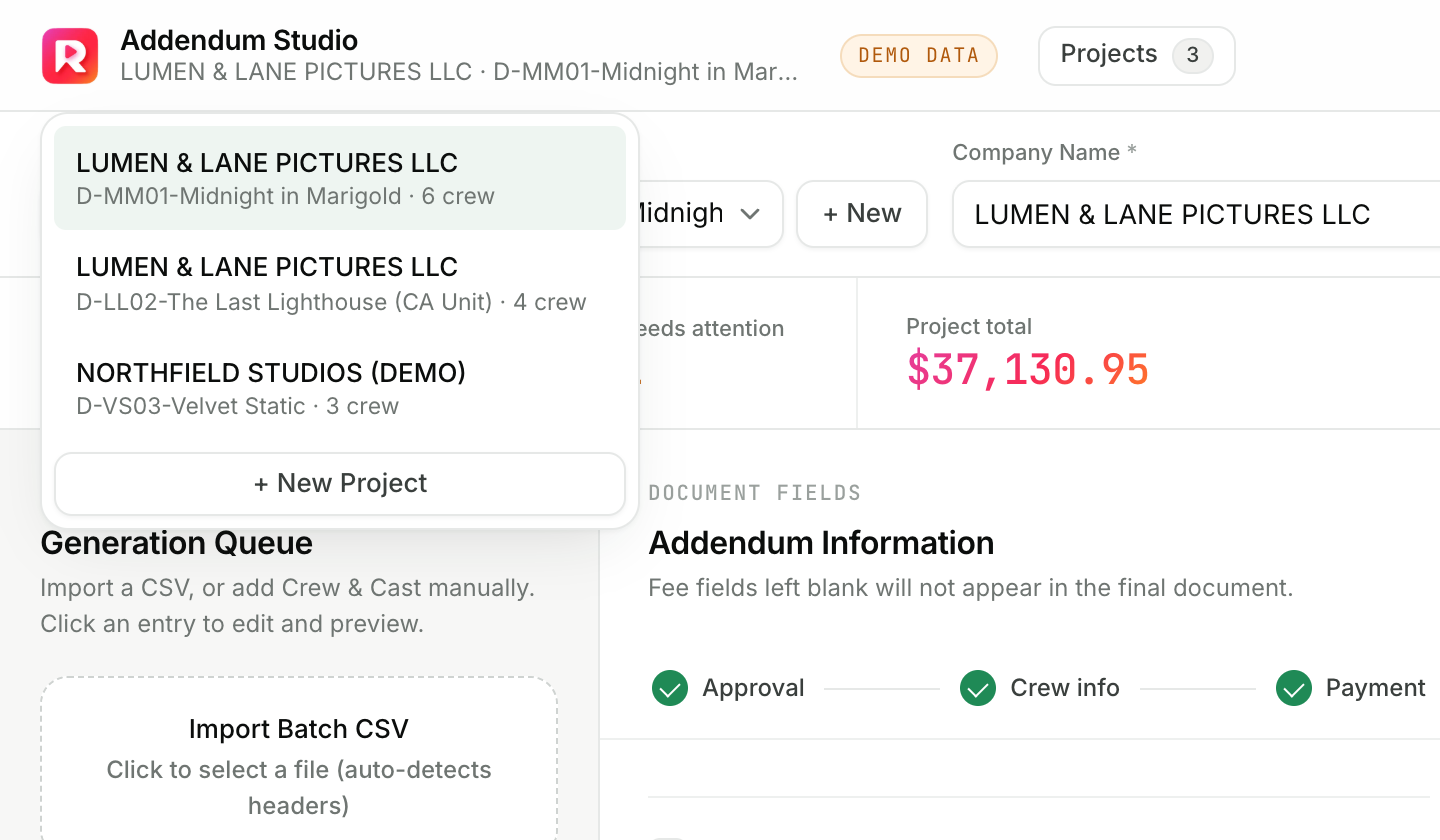Click the $37,130.95 project total value

1028,370
